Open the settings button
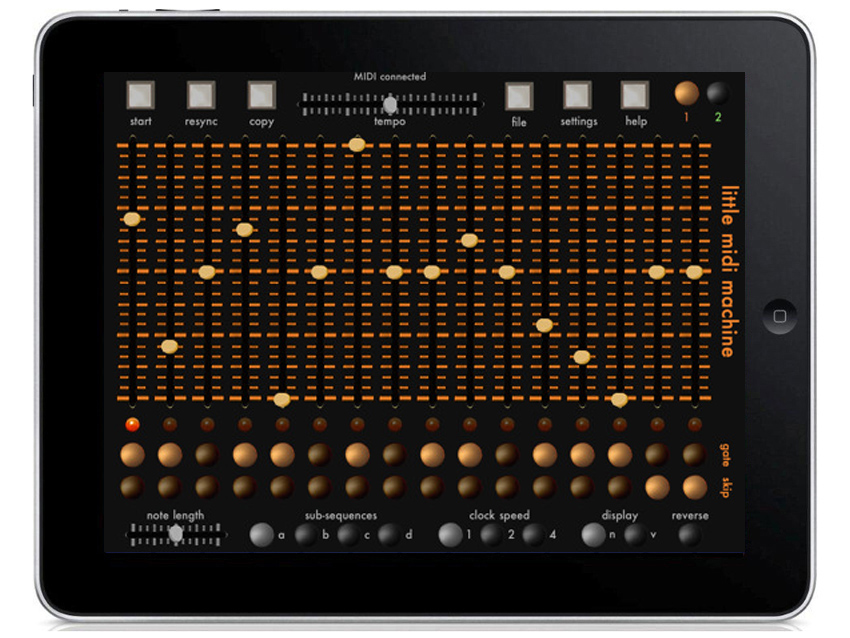850x638 pixels. tap(577, 95)
